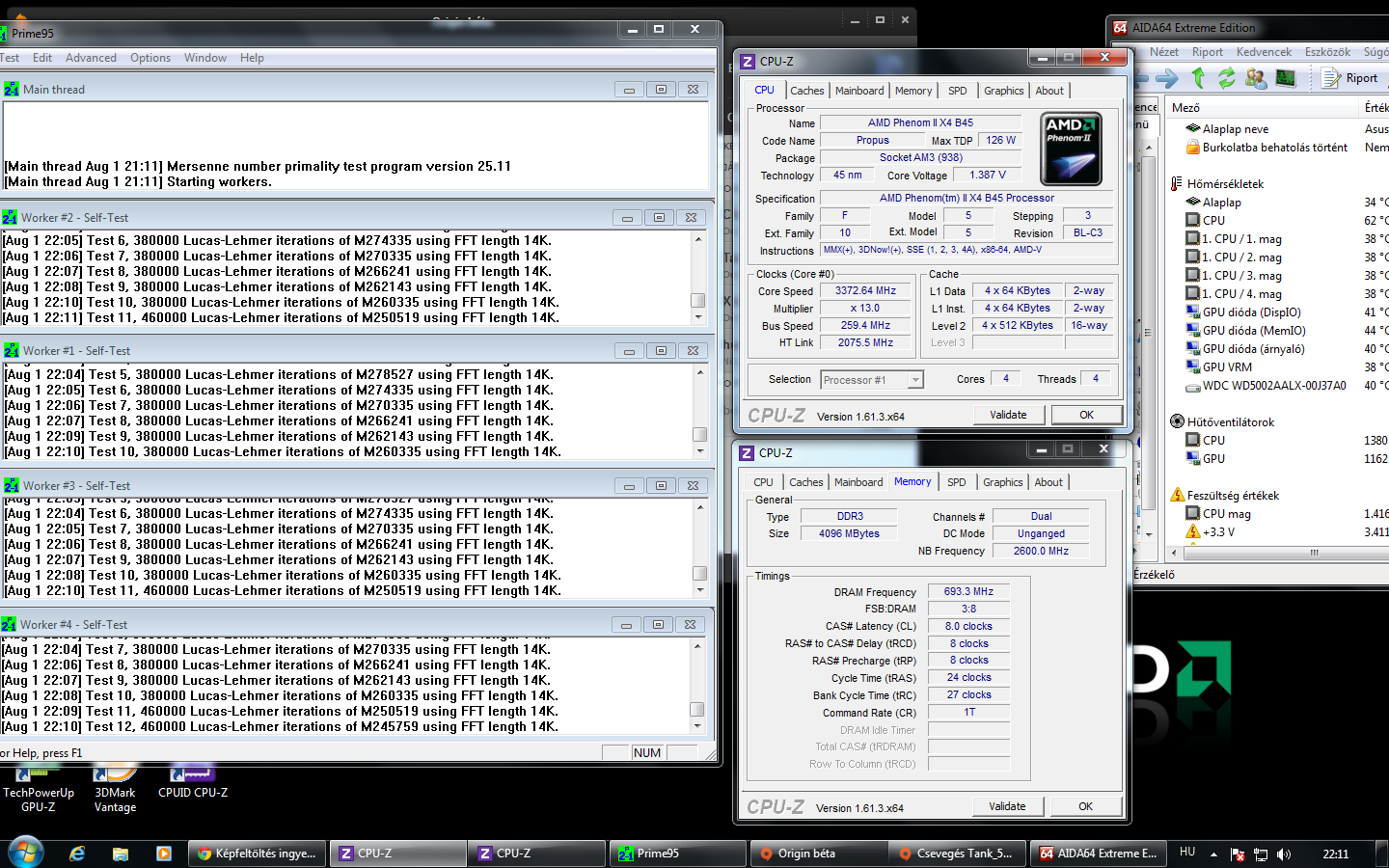Click the green up arrow in AIDA64 toolbar
Viewport: 1389px width, 868px height.
coord(1198,78)
